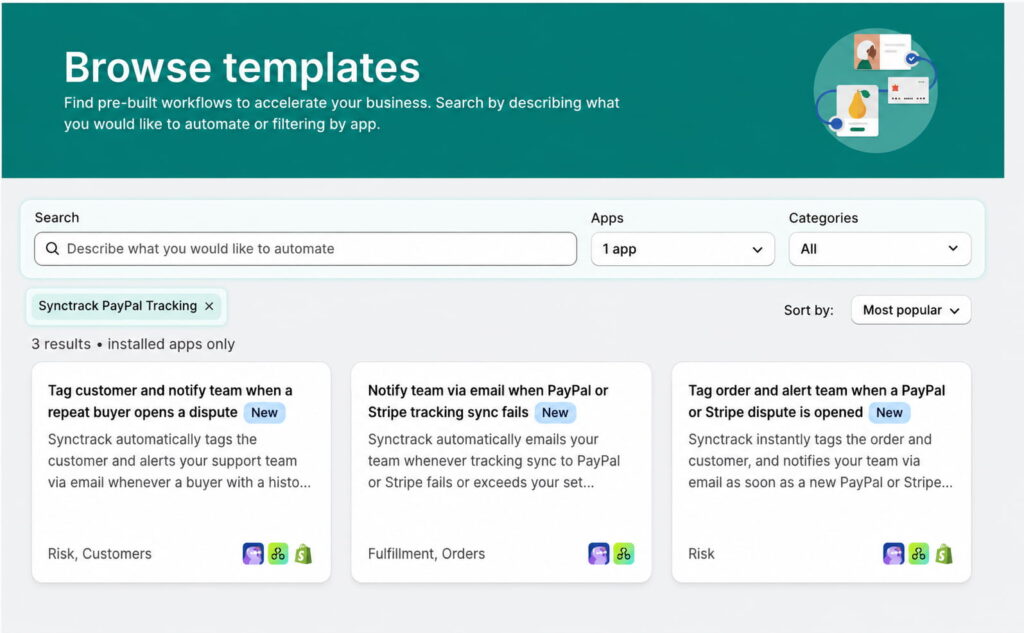
Task: Click the 'Synctrack instantly tags the order' description
Action: [820, 461]
